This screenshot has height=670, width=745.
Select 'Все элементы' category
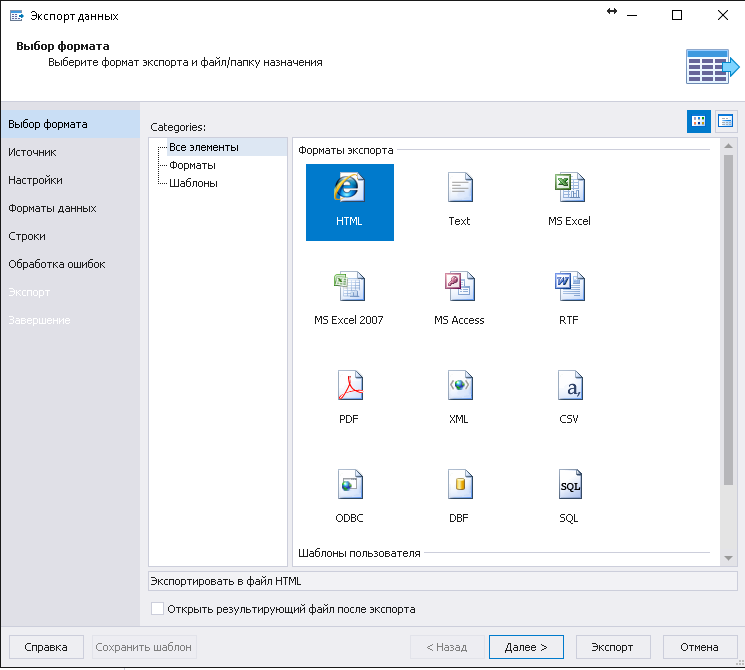pos(204,147)
